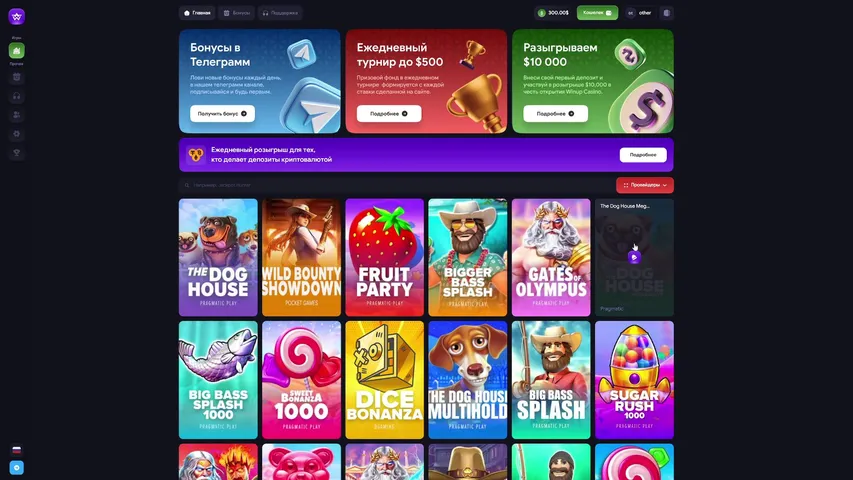Click Получить бонус on Telegram banner
The image size is (853, 480).
222,114
